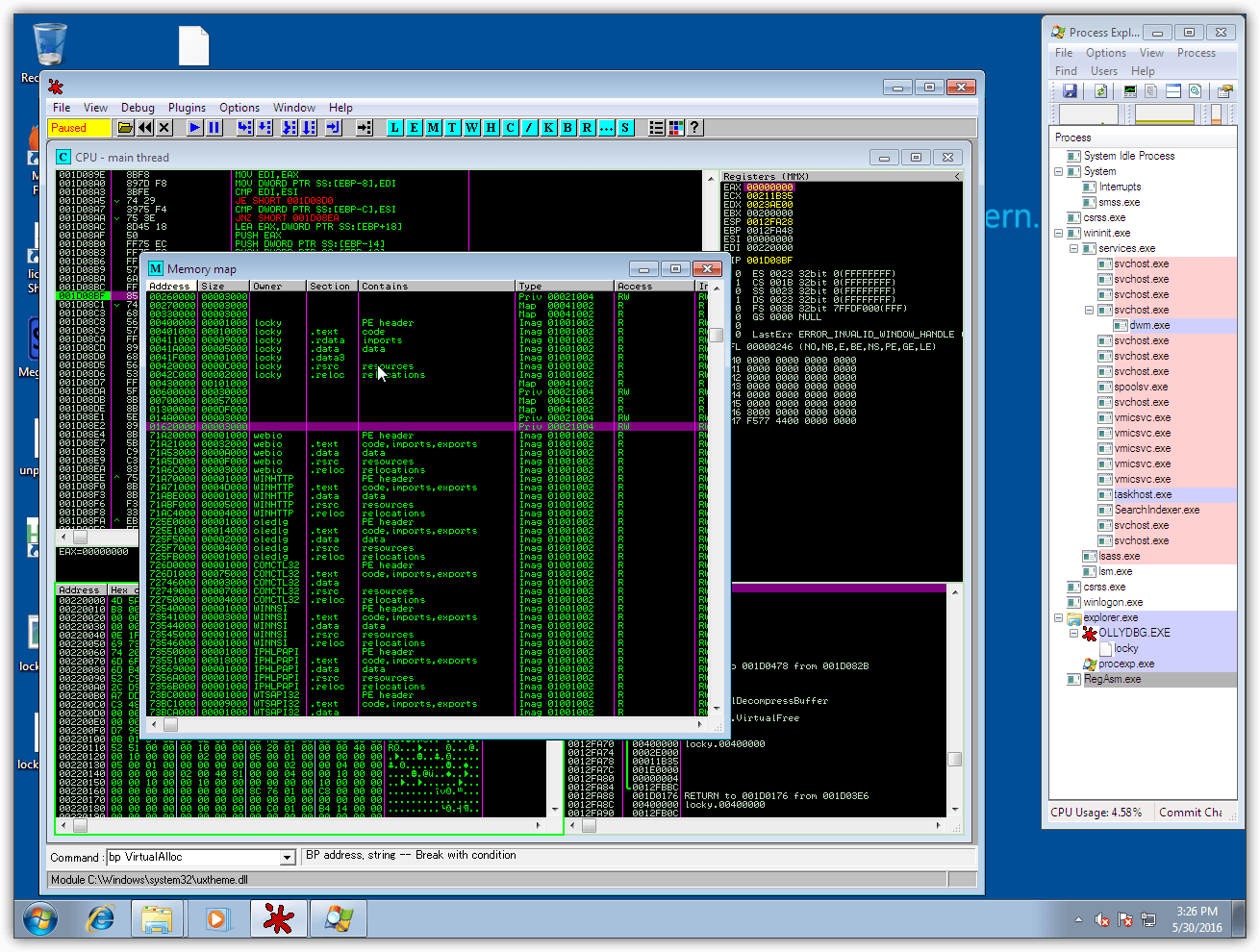The width and height of the screenshot is (1260, 952).
Task: Open OllyDbg Options menu
Action: point(239,108)
